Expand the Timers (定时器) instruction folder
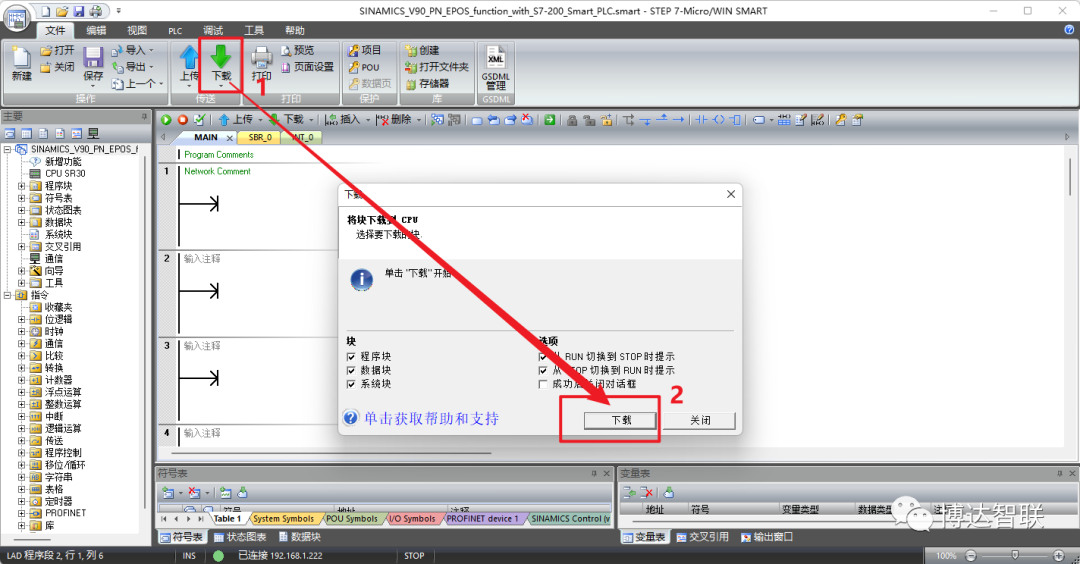Screen dimensions: 1080x564 [21, 501]
